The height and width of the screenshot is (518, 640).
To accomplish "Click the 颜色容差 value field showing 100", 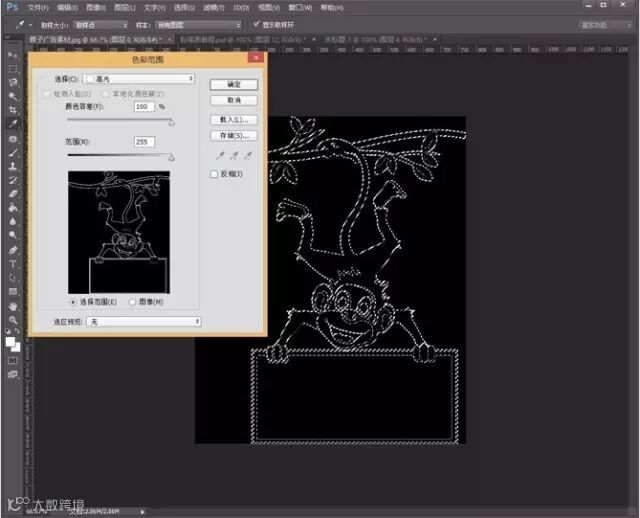I will (x=144, y=107).
